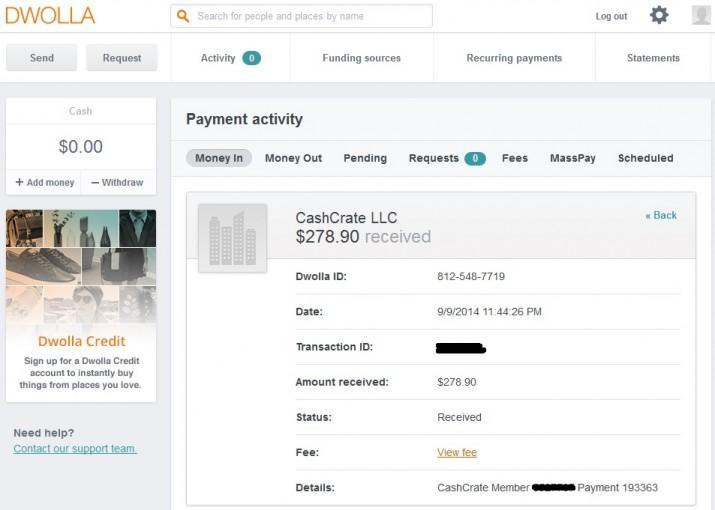Click the settings gear icon
This screenshot has height=510, width=715.
pyautogui.click(x=659, y=15)
